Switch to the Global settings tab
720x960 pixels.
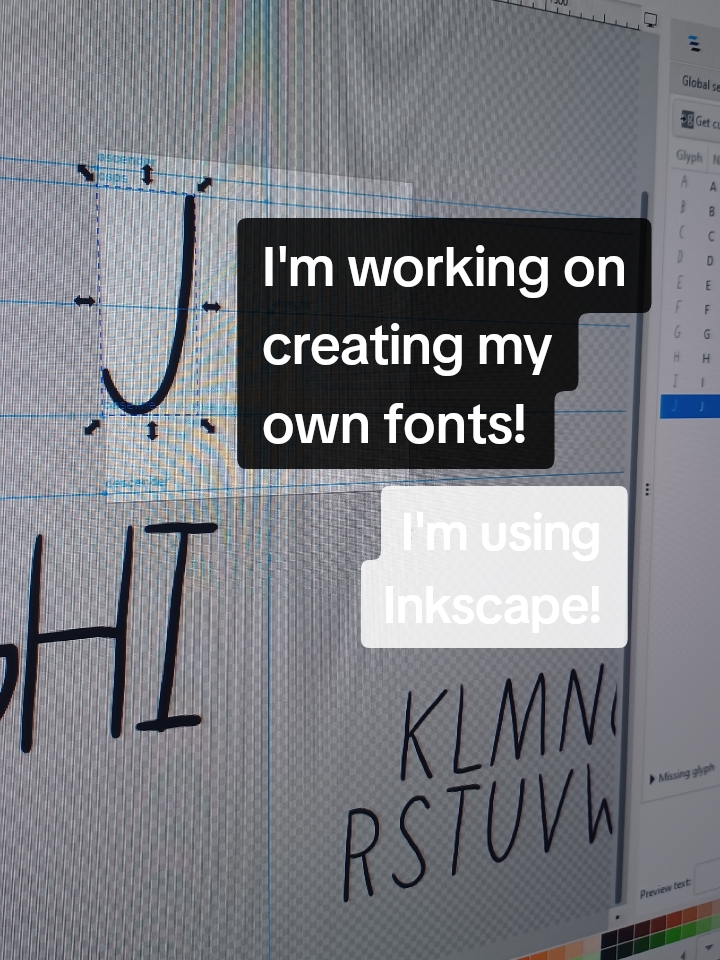pos(700,82)
